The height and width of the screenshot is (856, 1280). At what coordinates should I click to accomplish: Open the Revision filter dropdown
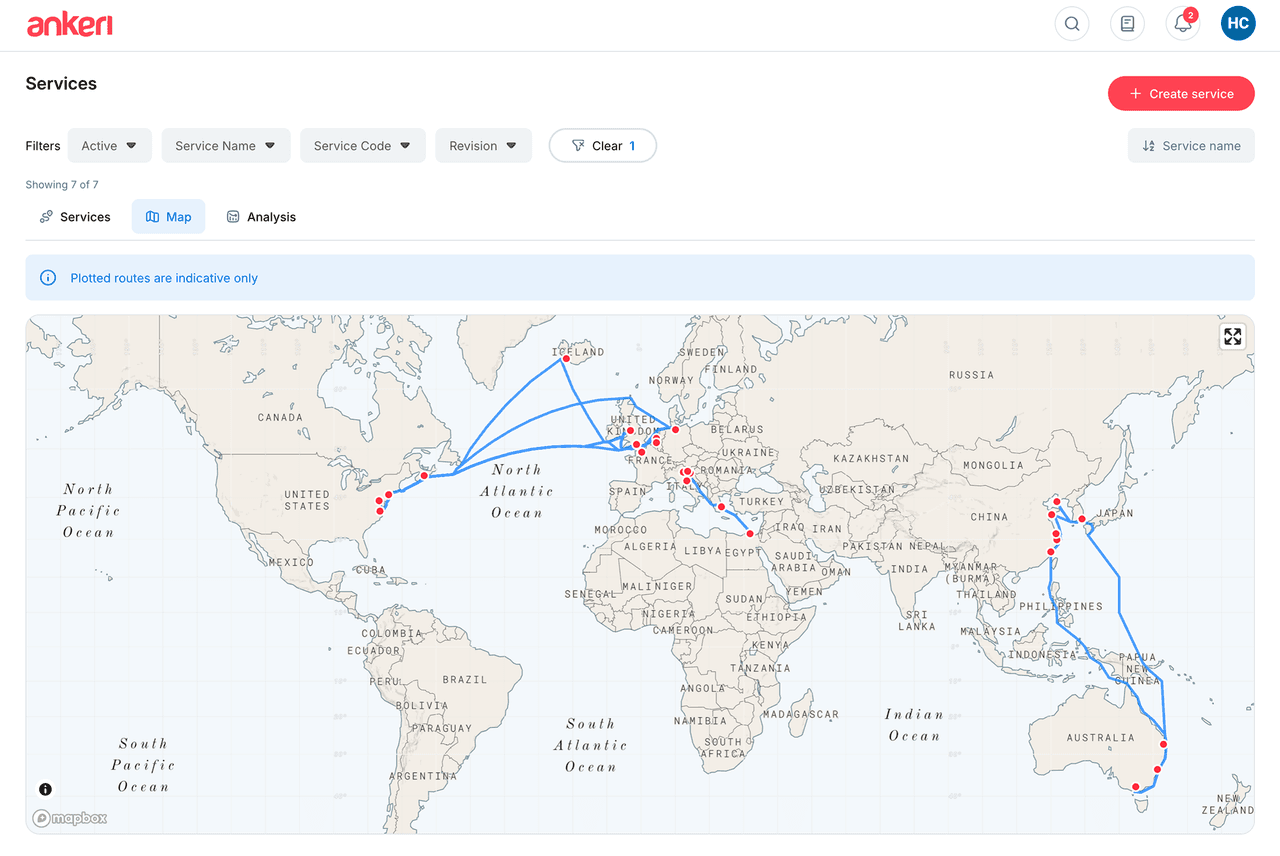click(x=483, y=145)
